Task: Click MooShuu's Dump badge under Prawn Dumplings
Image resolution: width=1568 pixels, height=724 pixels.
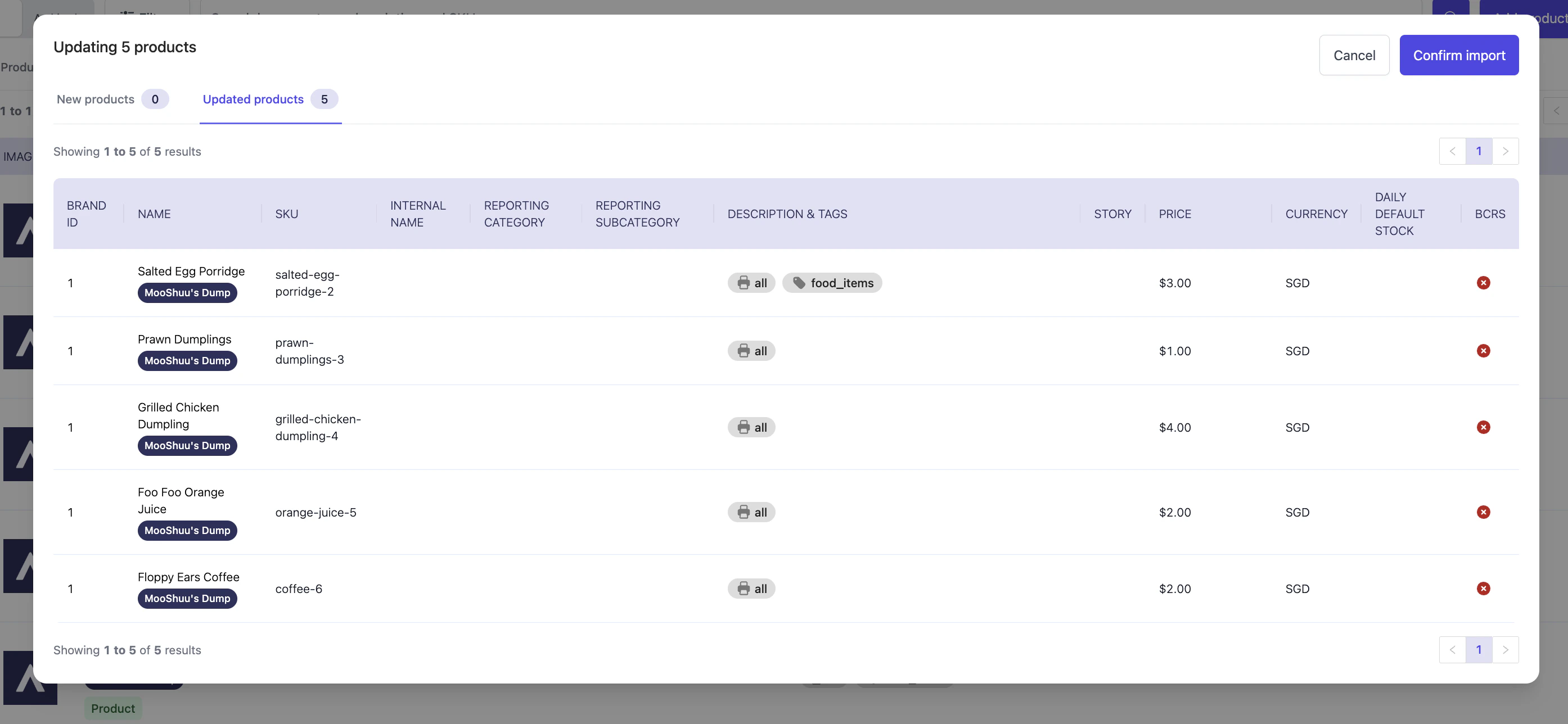Action: pos(187,361)
